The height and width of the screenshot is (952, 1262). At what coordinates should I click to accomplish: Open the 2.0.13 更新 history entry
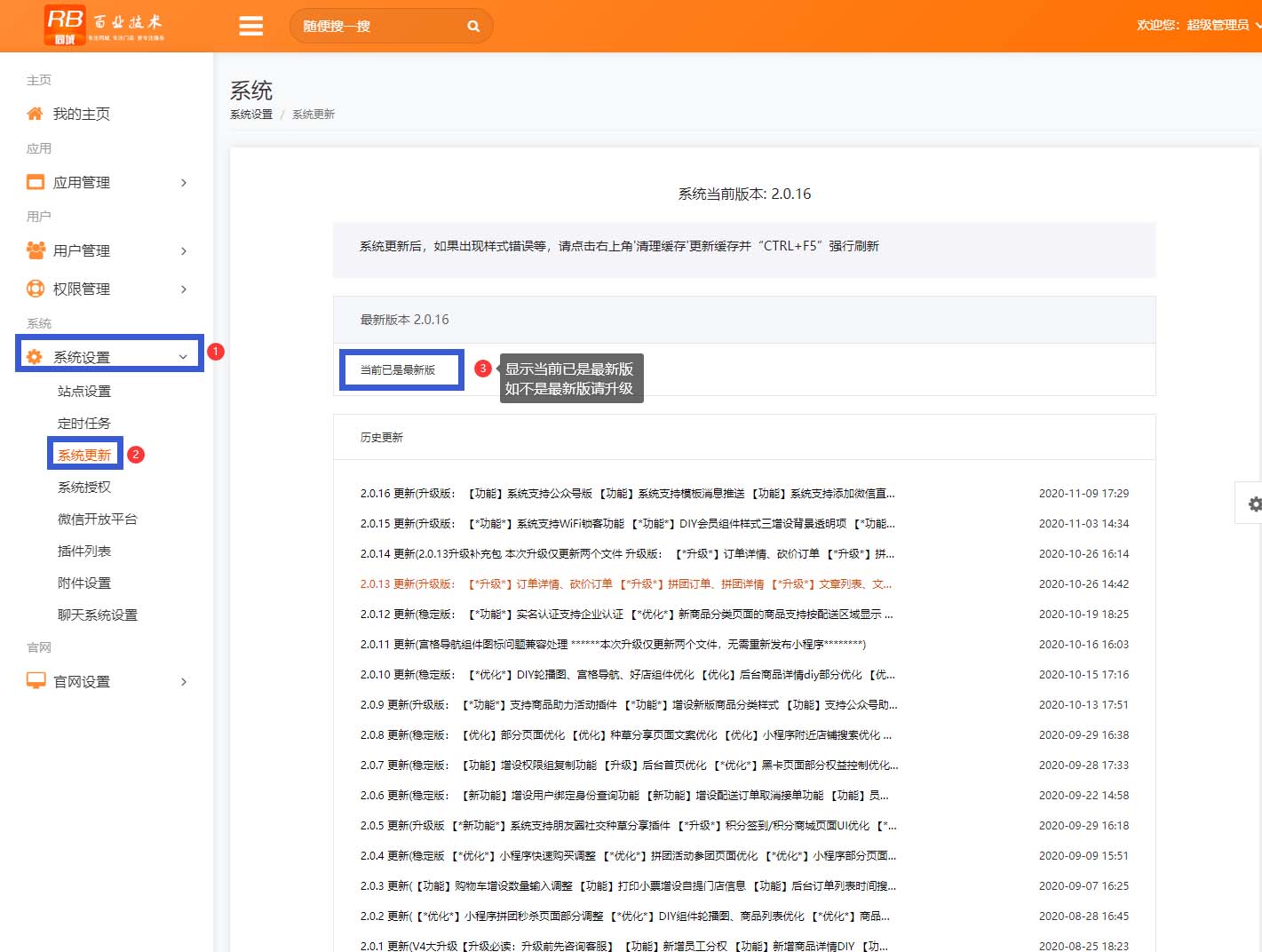(x=625, y=584)
